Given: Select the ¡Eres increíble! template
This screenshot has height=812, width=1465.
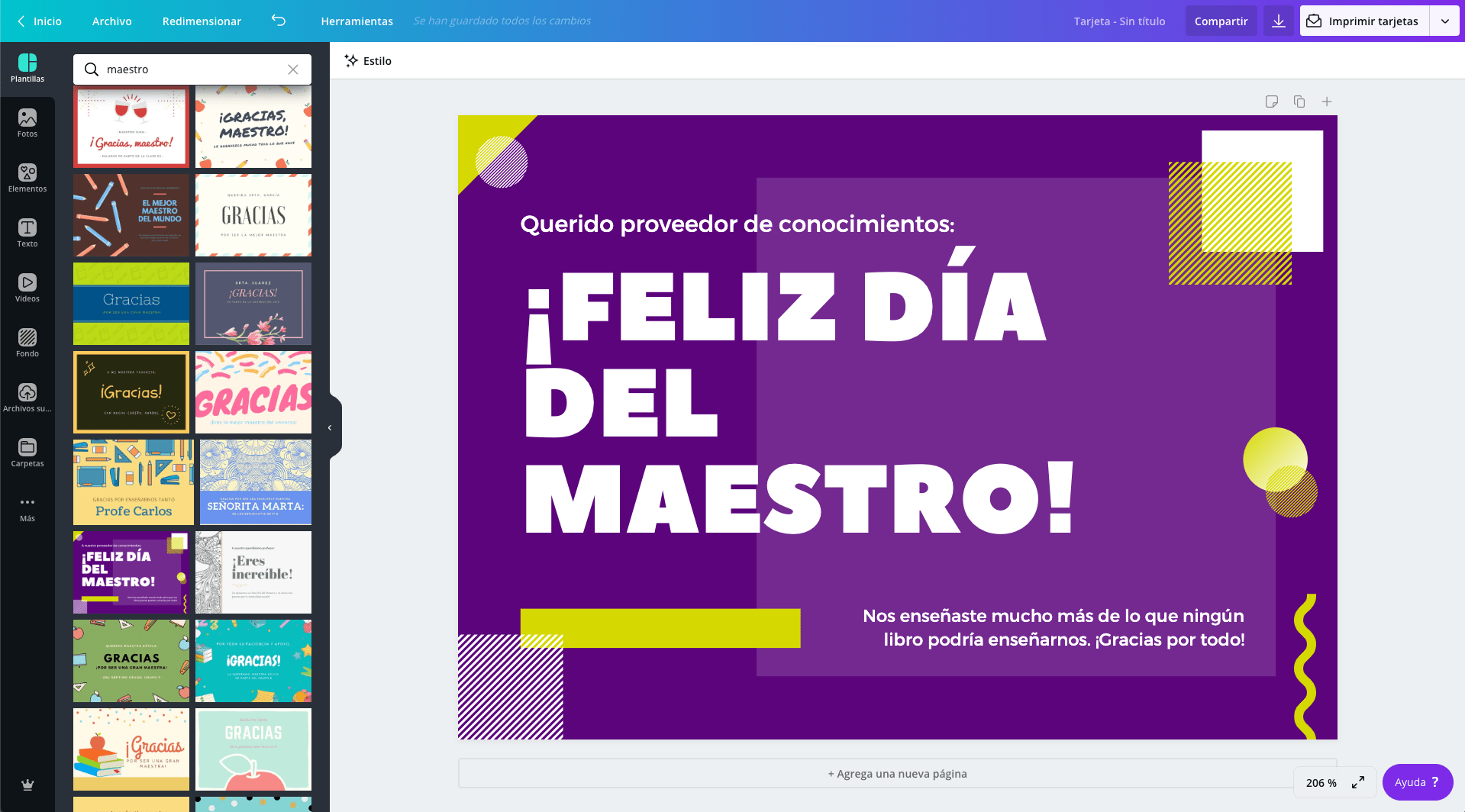Looking at the screenshot, I should pos(253,572).
